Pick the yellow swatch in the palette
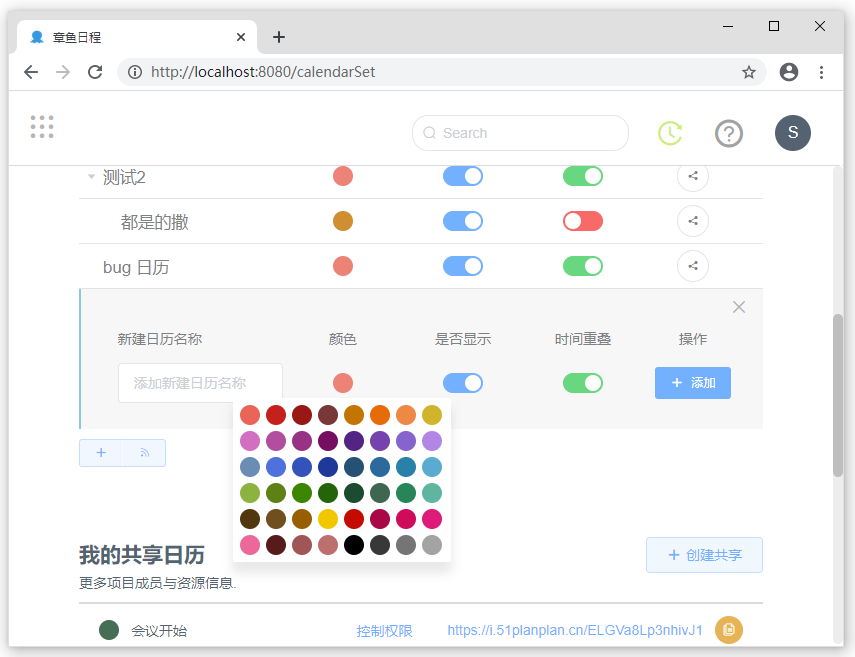855x657 pixels. [x=328, y=519]
